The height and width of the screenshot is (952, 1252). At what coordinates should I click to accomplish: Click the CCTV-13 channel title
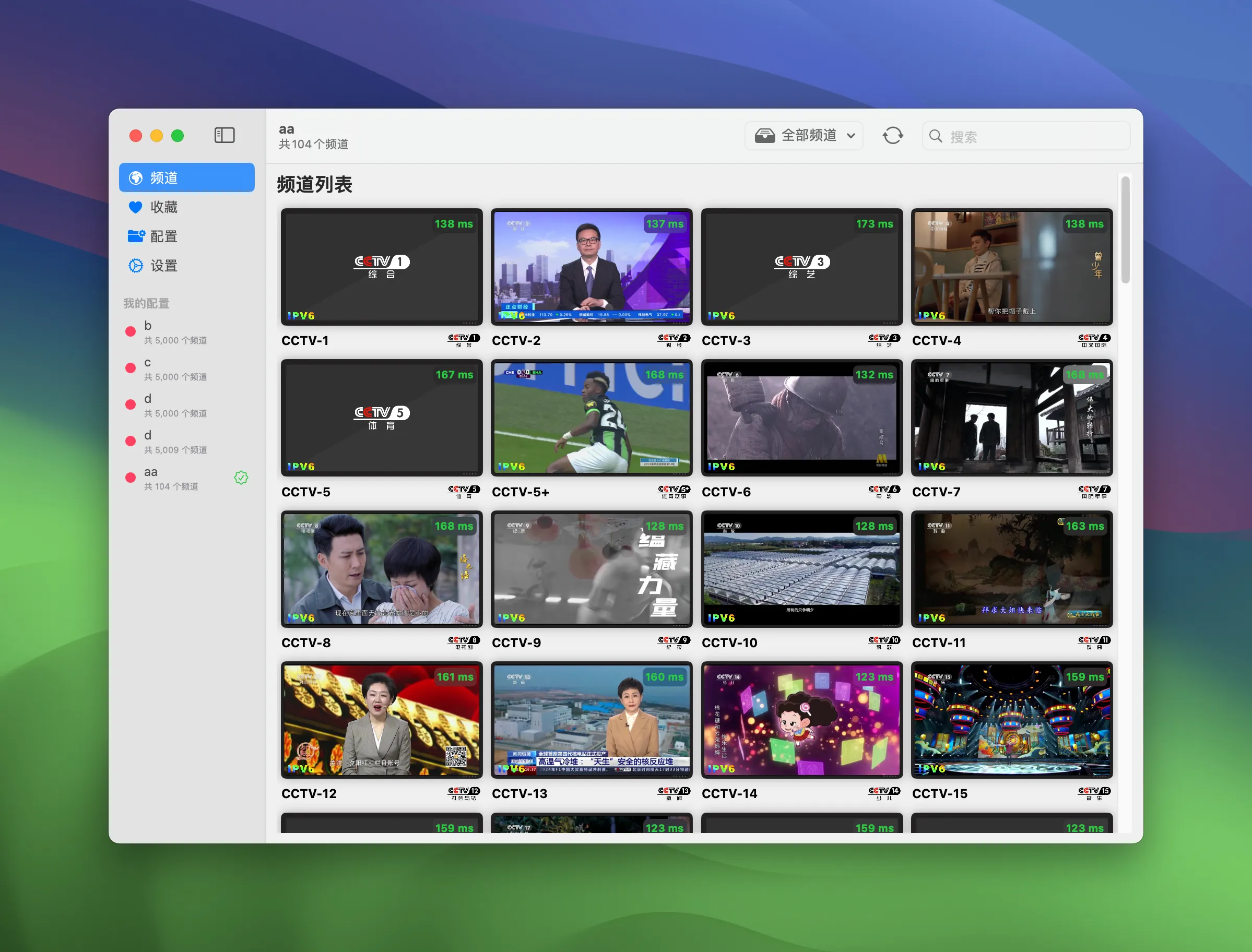519,793
